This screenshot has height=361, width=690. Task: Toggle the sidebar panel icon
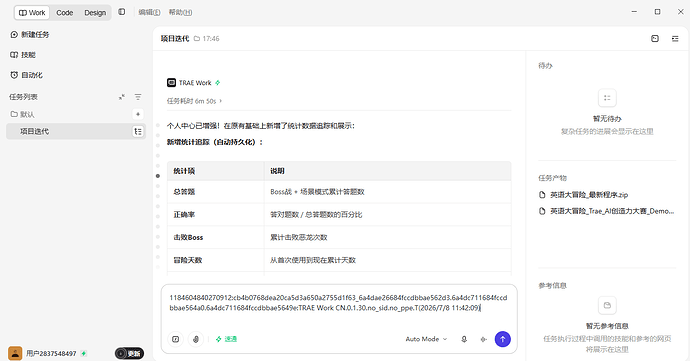pyautogui.click(x=122, y=12)
